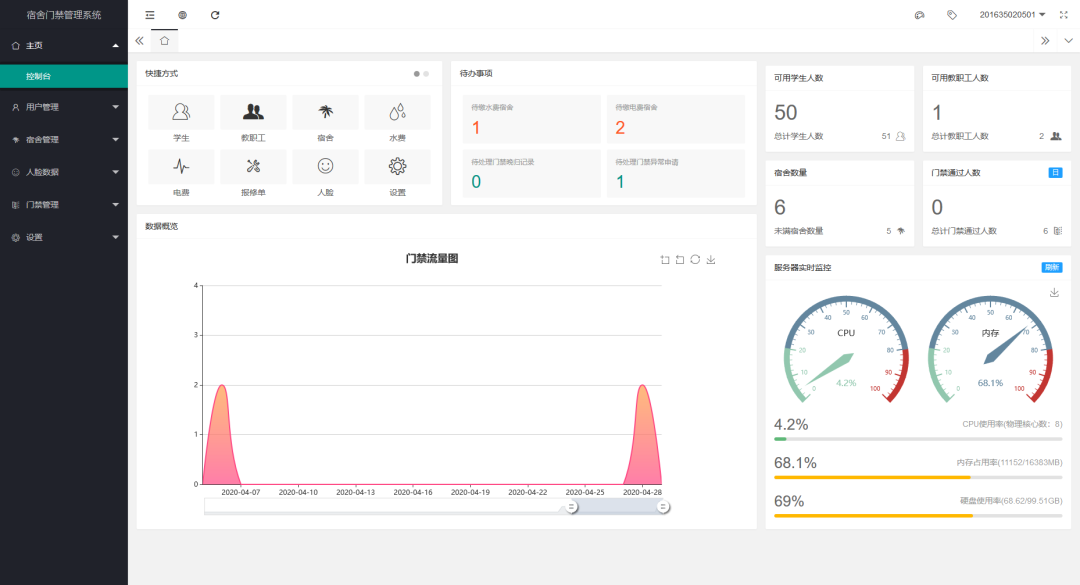The image size is (1080, 585).
Task: Click the 68.1% memory usage text
Action: coord(796,463)
